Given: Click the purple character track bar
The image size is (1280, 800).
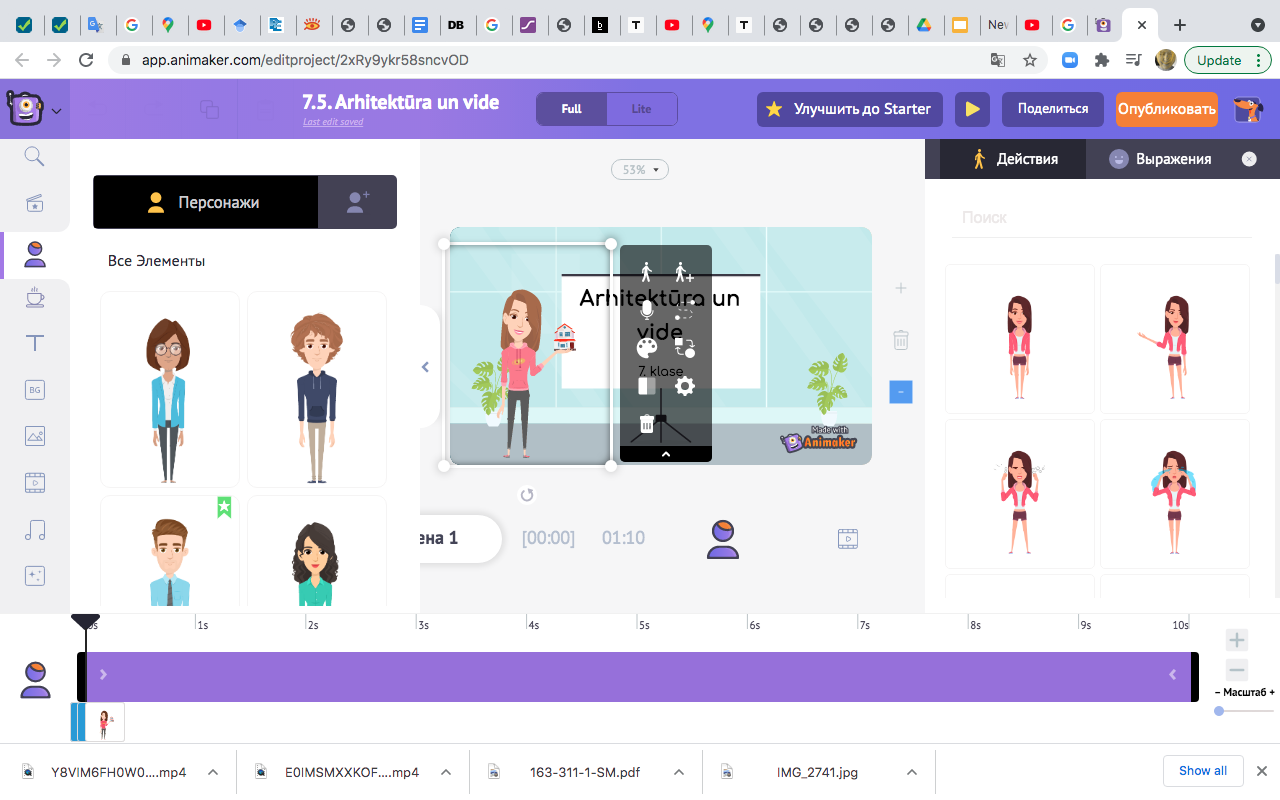Looking at the screenshot, I should tap(638, 676).
